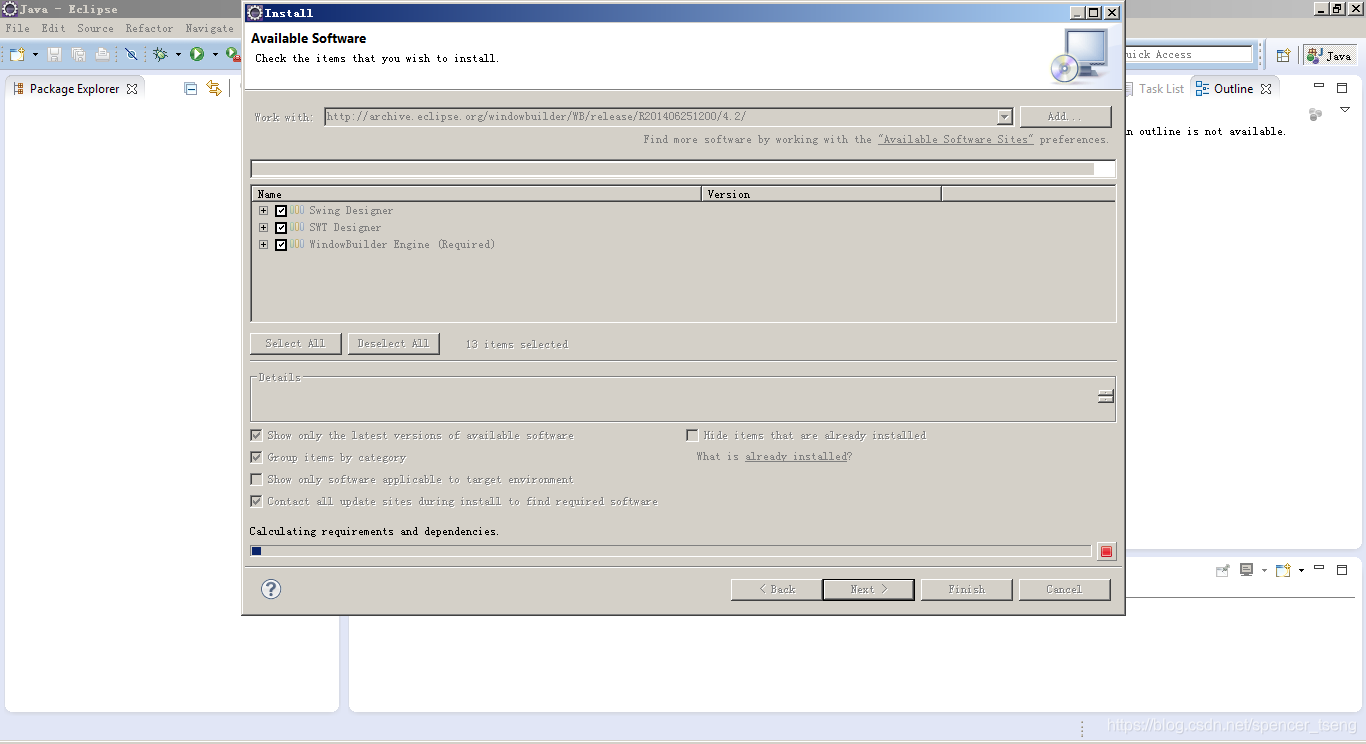Open the Debug configurations dropdown arrow

[x=178, y=54]
